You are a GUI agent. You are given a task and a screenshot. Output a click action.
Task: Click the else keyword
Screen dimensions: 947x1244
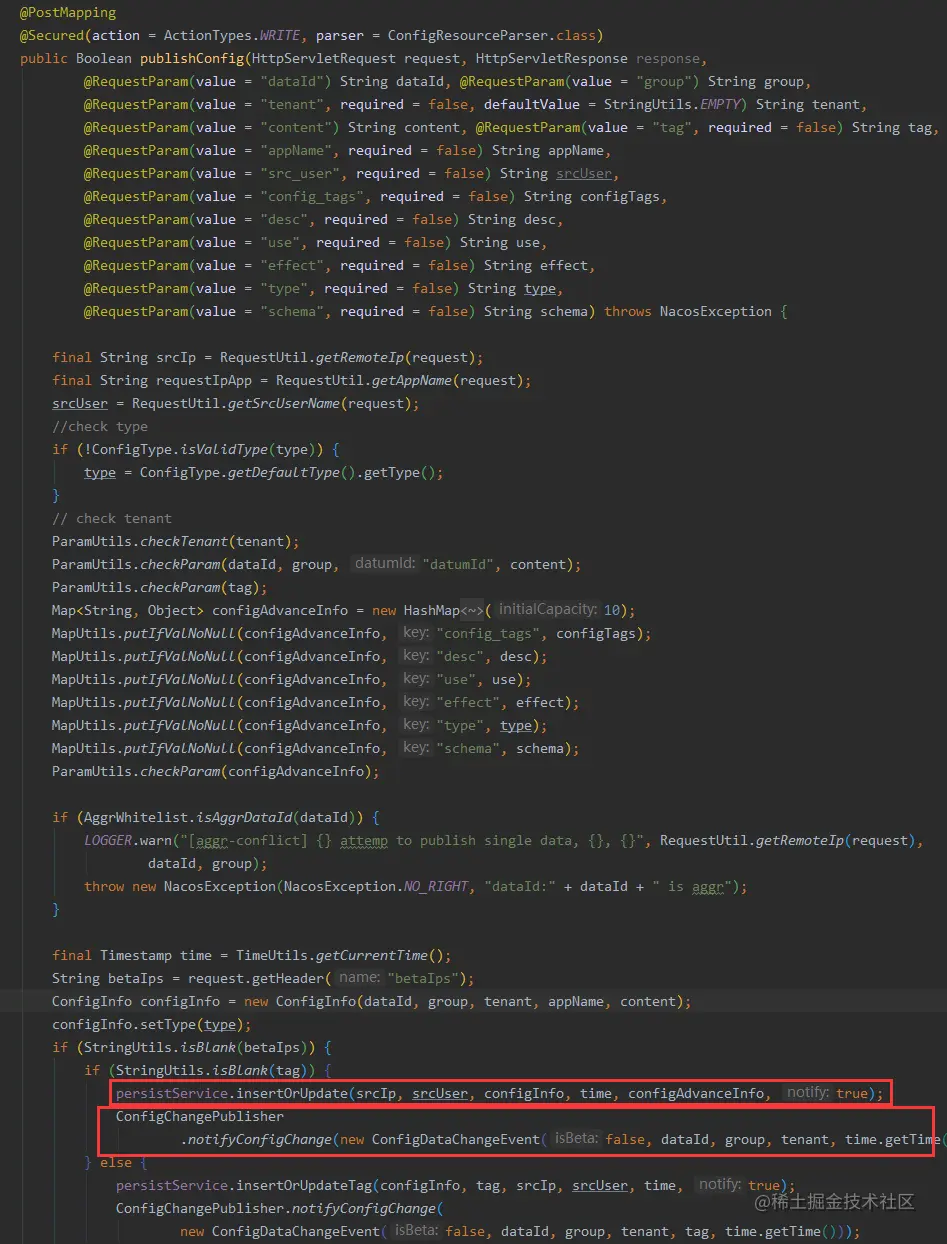click(x=116, y=1162)
